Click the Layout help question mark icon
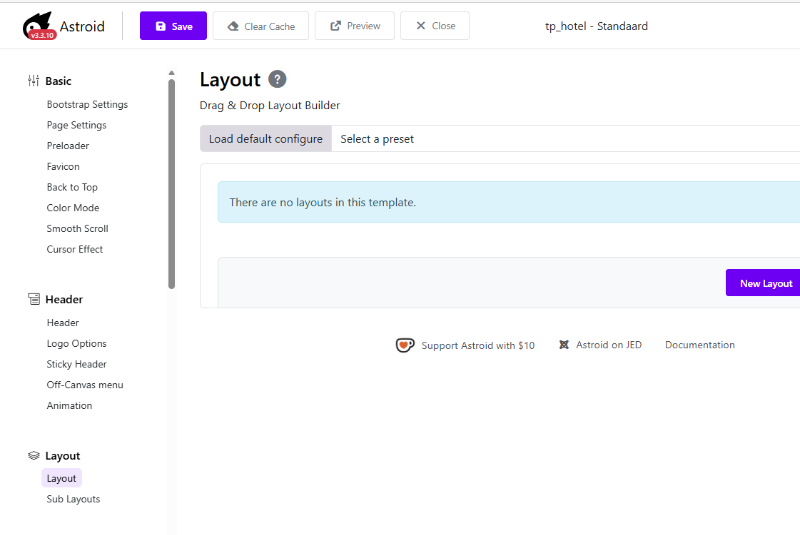 [277, 80]
